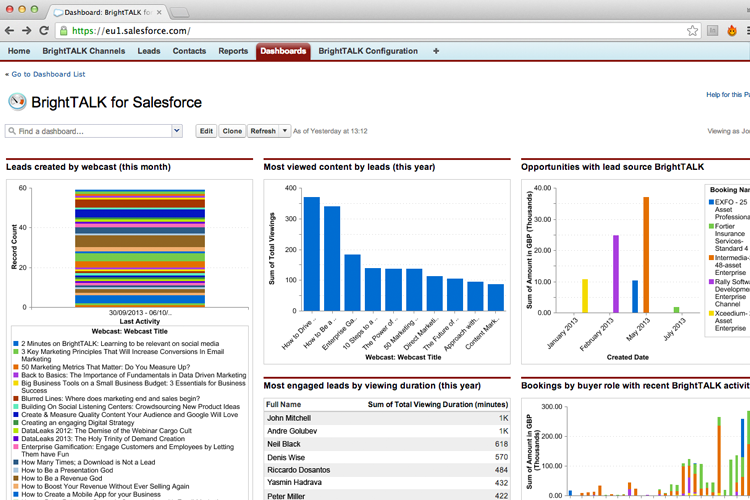Follow the Go to Dashboard List link
Screen dimensions: 750x500
pyautogui.click(x=46, y=74)
